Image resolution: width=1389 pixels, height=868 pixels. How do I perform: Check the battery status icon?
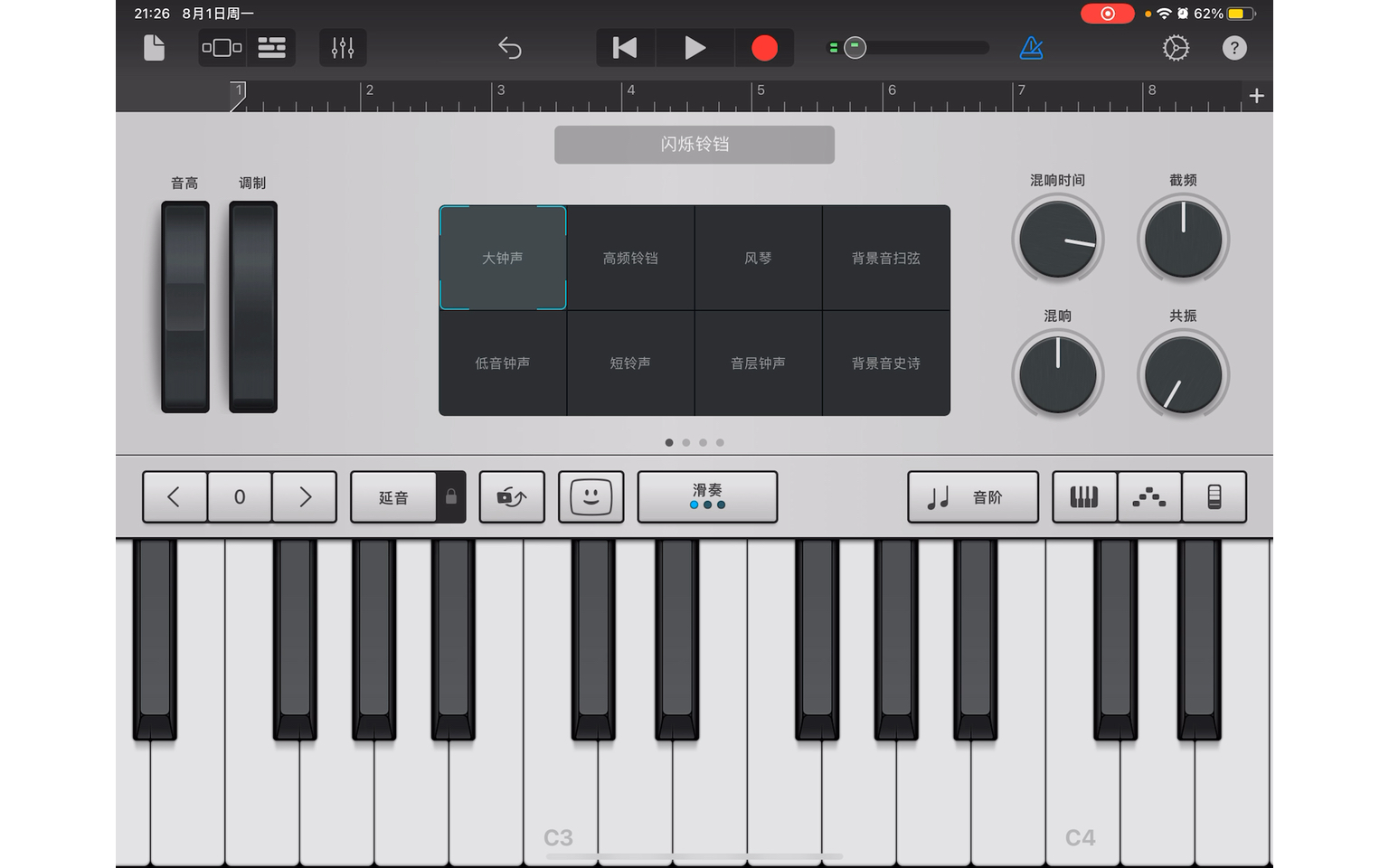(1241, 14)
